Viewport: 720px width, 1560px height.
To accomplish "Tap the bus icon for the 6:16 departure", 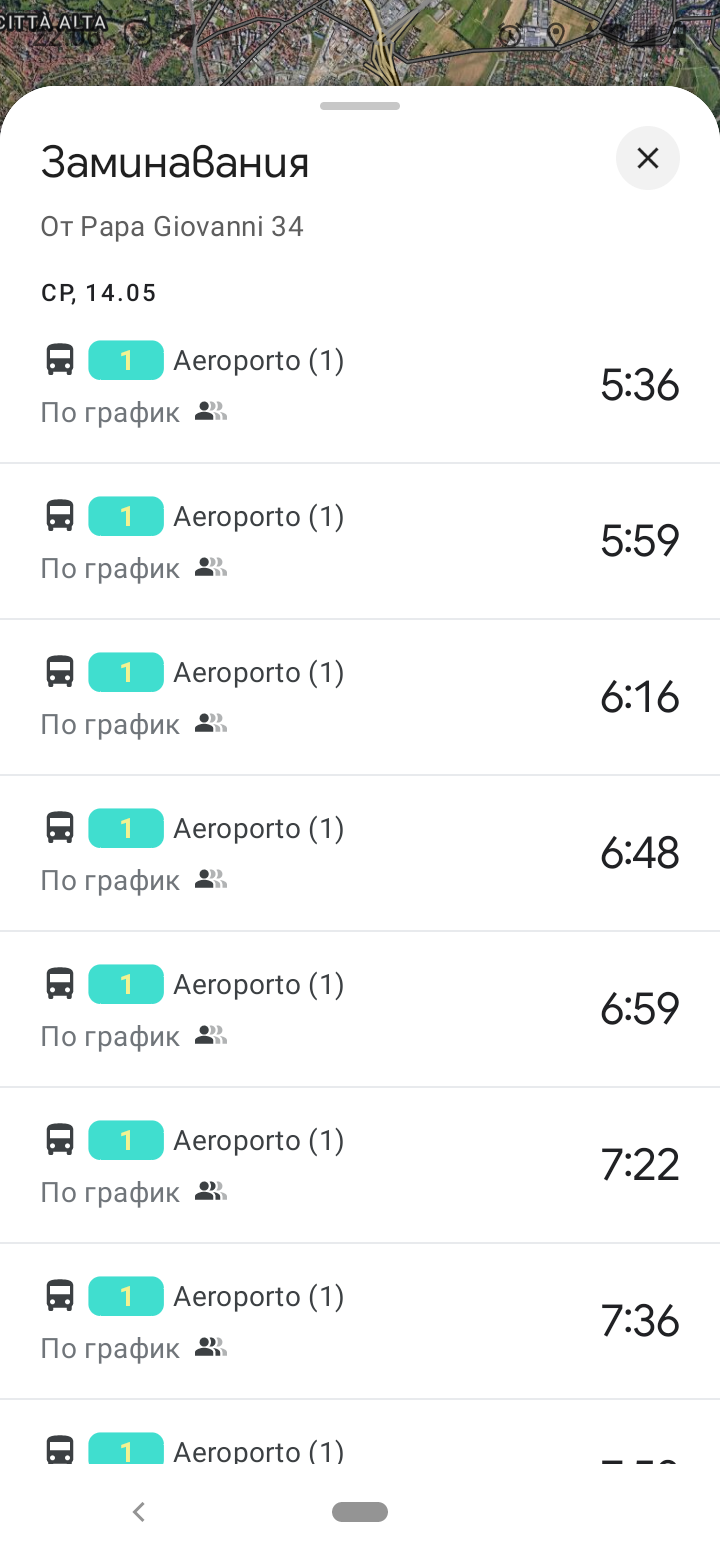I will click(60, 672).
